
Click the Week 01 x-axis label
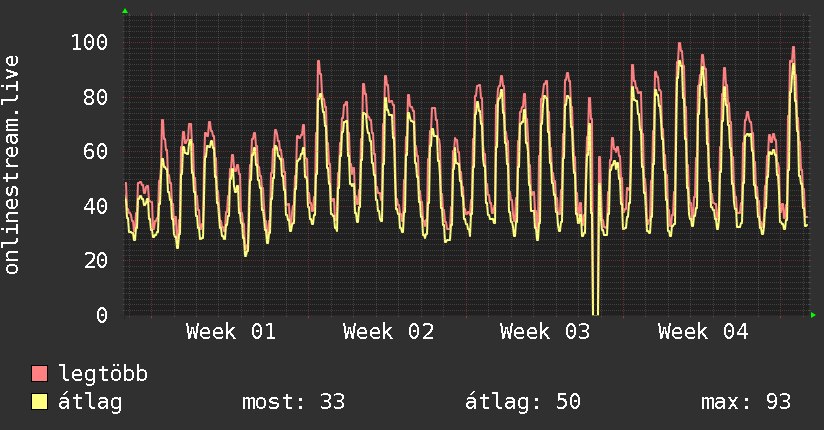(x=231, y=332)
